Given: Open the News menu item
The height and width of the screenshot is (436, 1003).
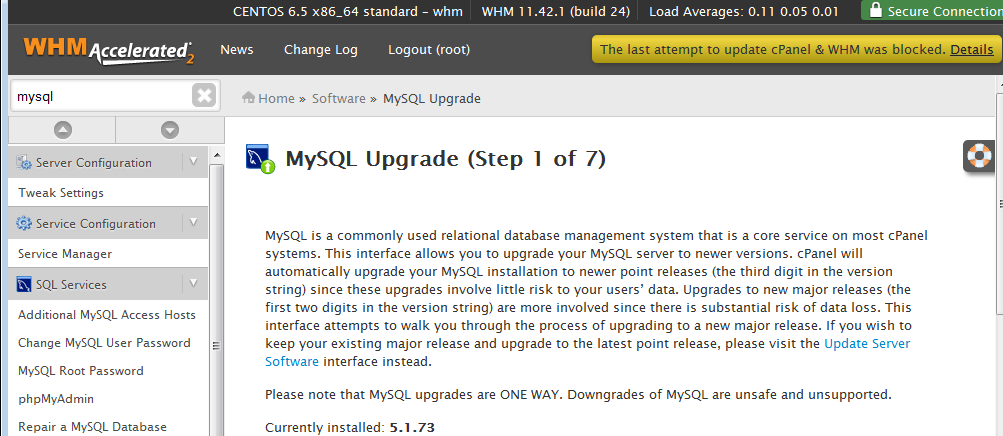Looking at the screenshot, I should [x=237, y=50].
